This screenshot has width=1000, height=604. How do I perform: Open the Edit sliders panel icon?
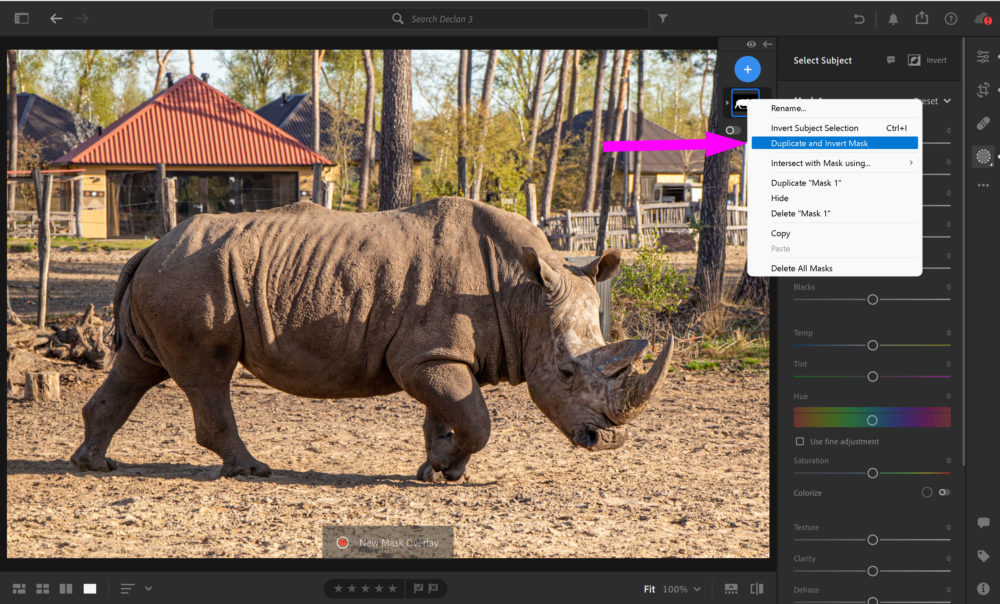click(983, 57)
